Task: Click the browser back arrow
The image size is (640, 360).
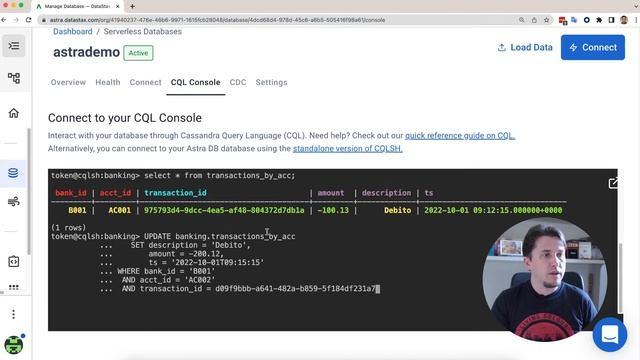Action: pos(4,20)
